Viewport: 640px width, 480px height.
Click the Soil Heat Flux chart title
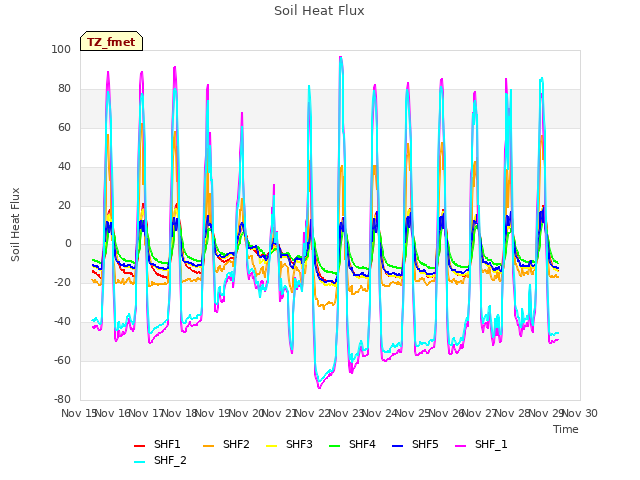(319, 11)
